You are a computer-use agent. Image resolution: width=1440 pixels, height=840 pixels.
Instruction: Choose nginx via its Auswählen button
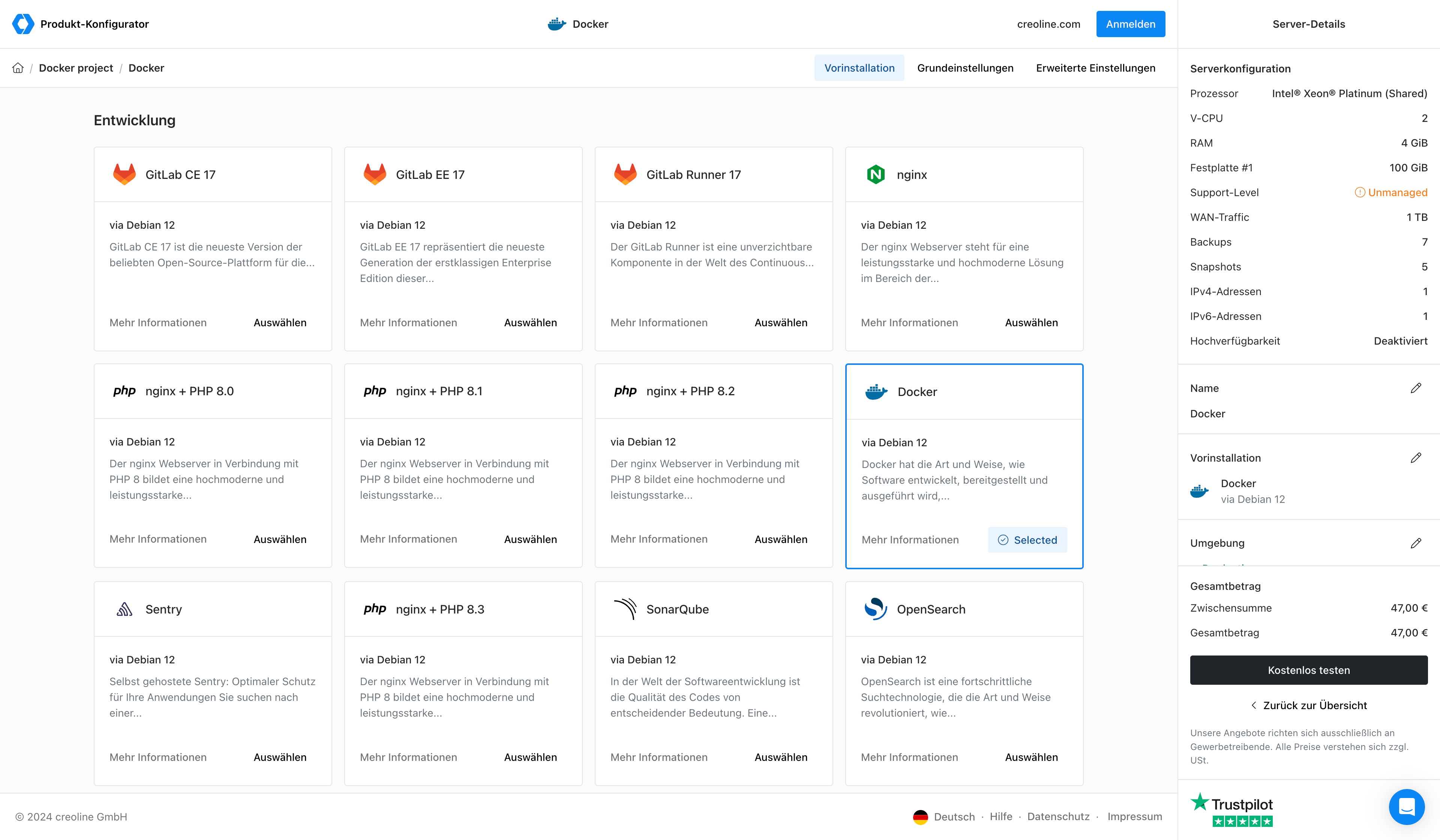coord(1031,323)
